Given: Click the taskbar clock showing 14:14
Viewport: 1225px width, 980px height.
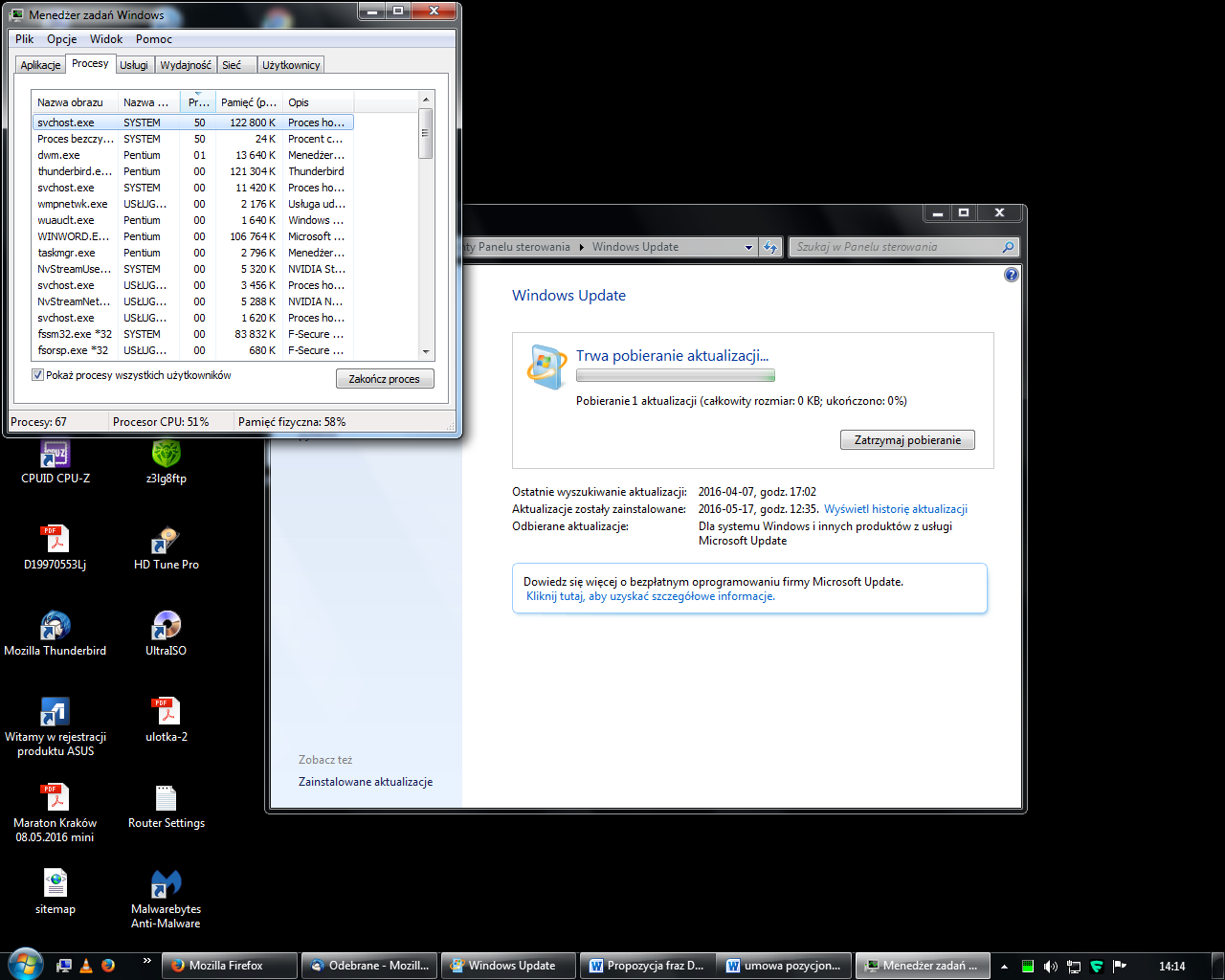Looking at the screenshot, I should click(1171, 966).
